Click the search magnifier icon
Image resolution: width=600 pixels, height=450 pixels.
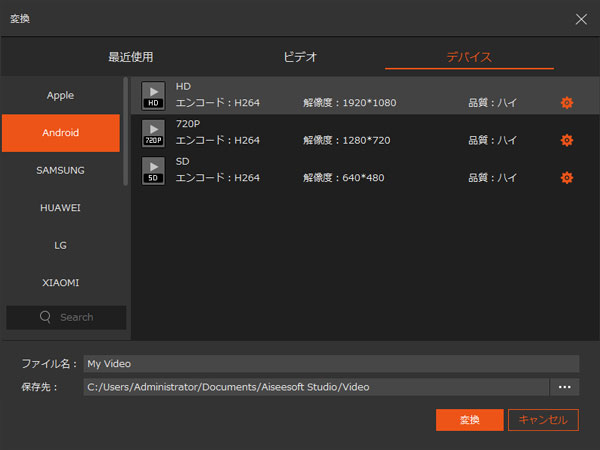coord(46,317)
